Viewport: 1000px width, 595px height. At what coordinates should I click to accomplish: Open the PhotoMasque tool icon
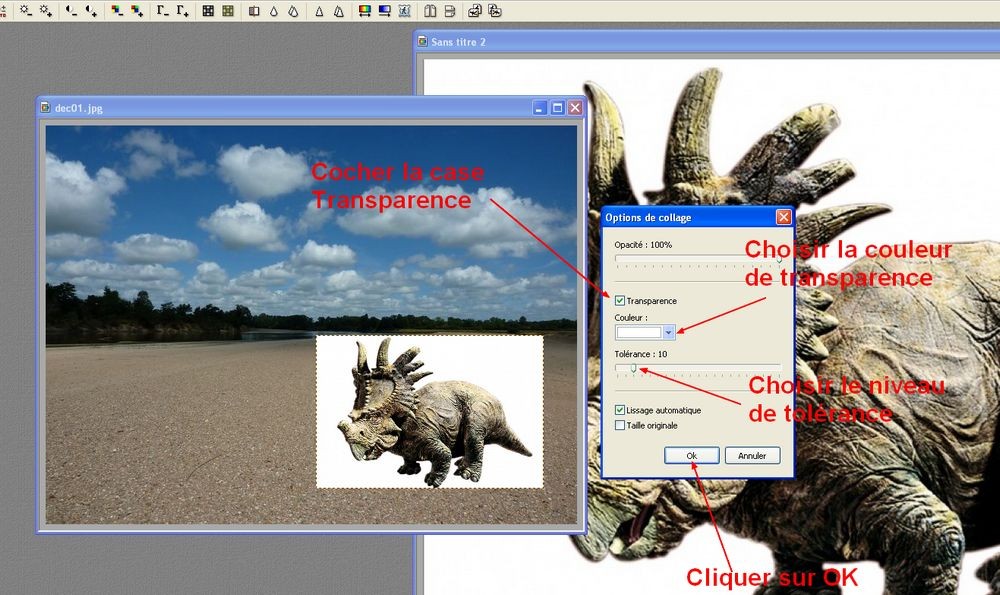point(404,11)
